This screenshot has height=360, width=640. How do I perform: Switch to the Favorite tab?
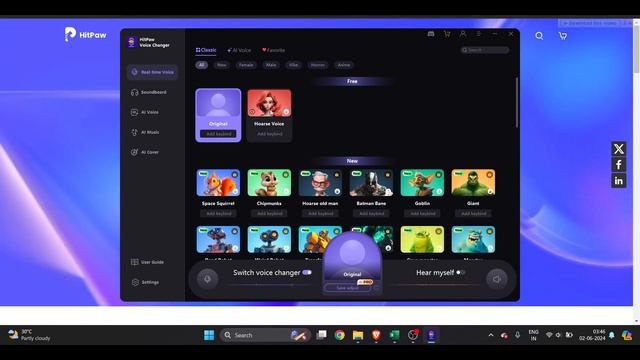click(x=273, y=50)
